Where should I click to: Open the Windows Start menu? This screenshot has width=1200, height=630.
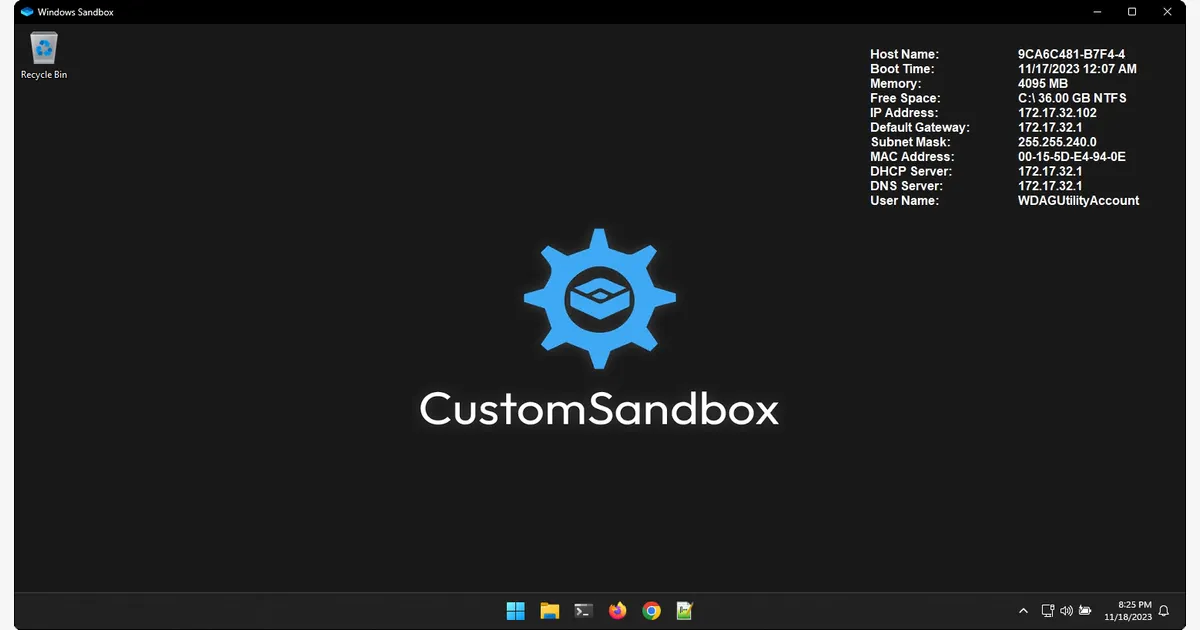pos(516,610)
